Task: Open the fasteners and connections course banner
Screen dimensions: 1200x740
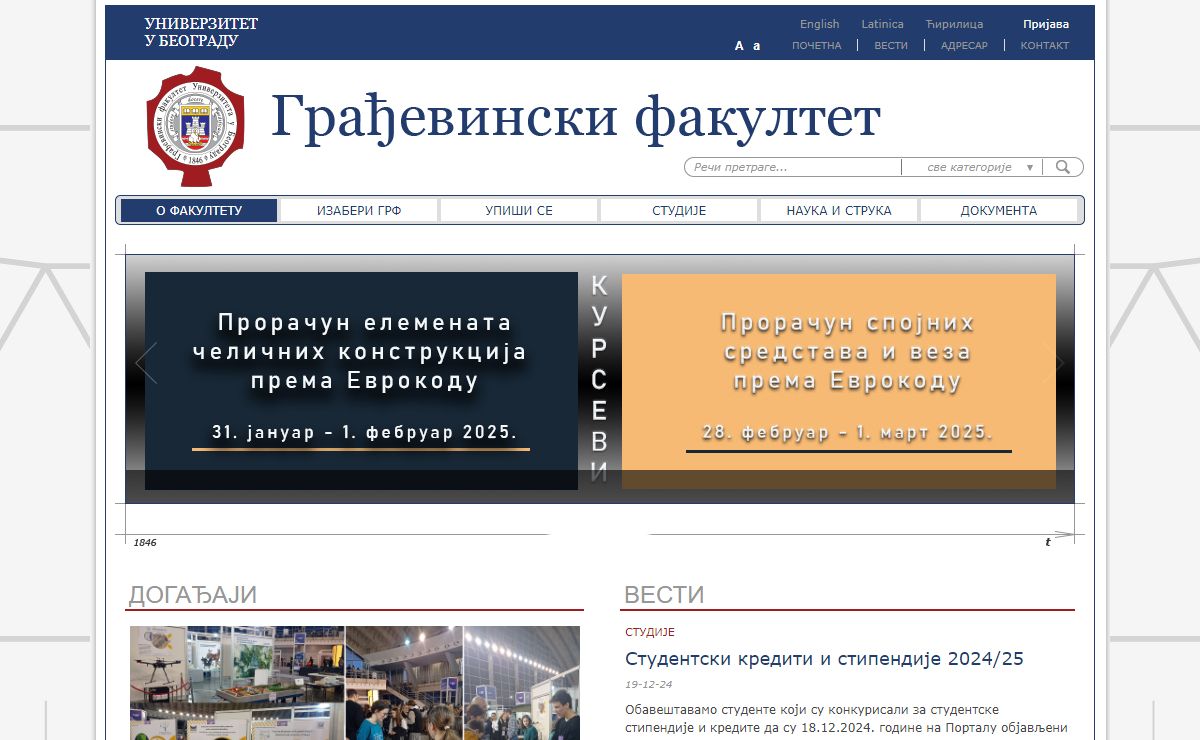Action: [839, 381]
